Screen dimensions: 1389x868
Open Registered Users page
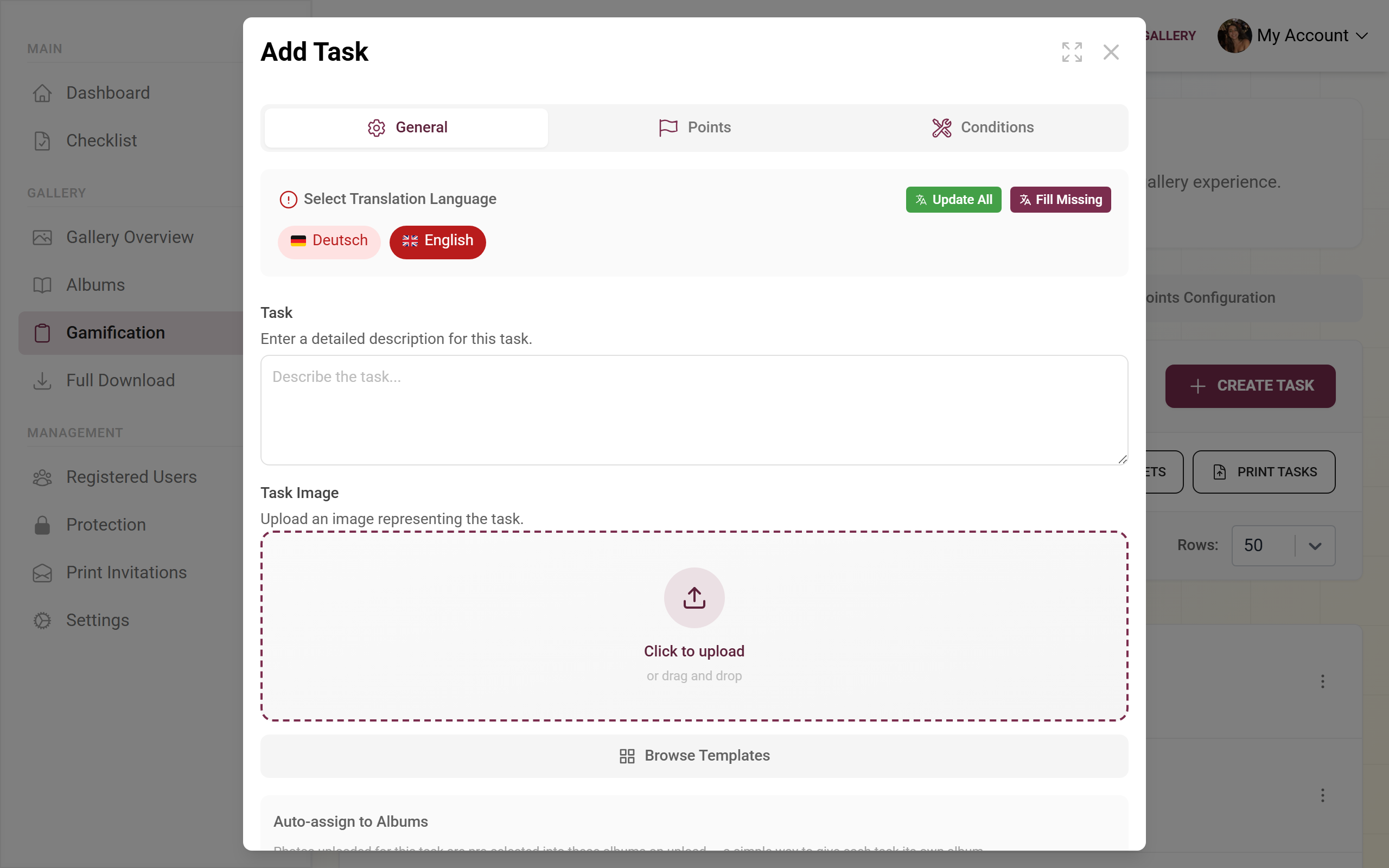(x=132, y=477)
